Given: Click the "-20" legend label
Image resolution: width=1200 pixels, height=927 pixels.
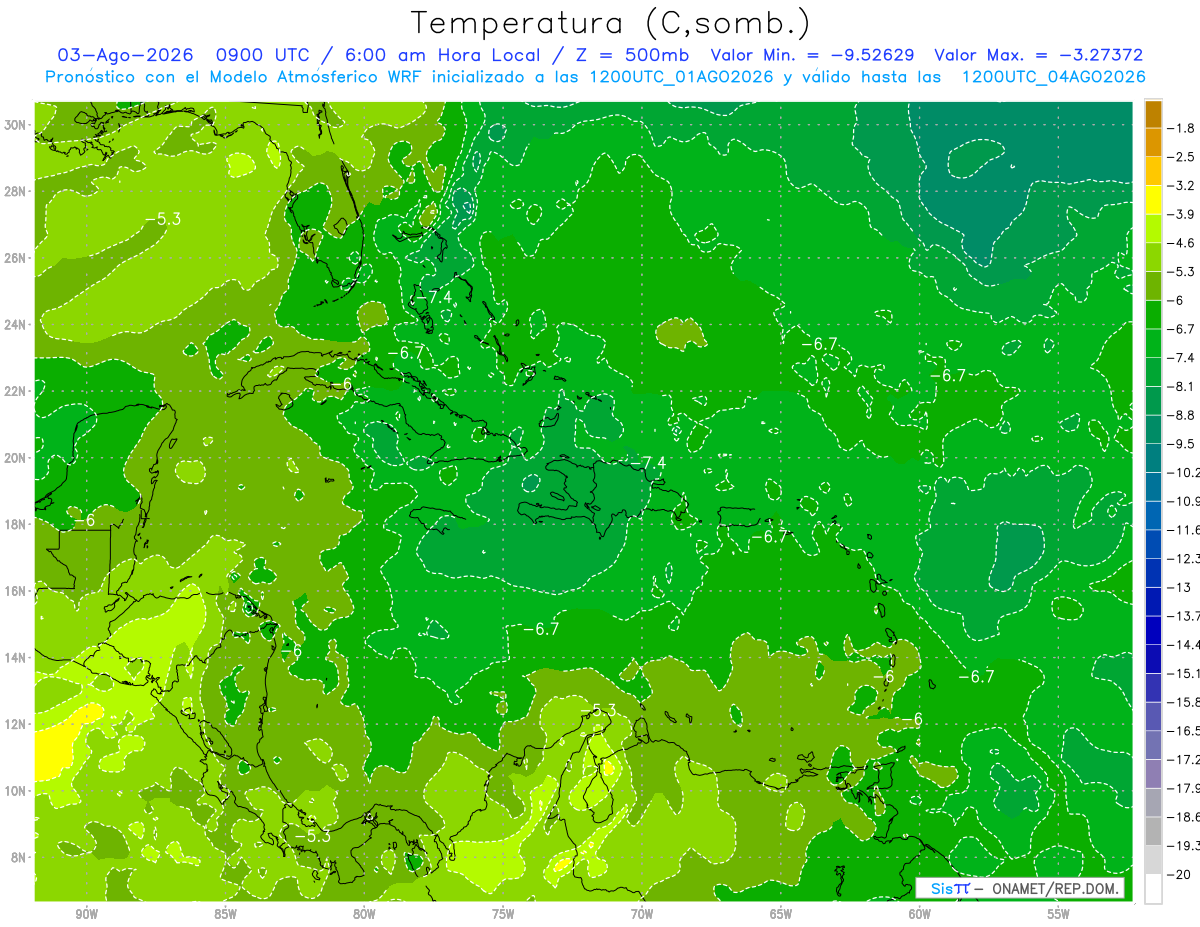Looking at the screenshot, I should pos(1179,875).
